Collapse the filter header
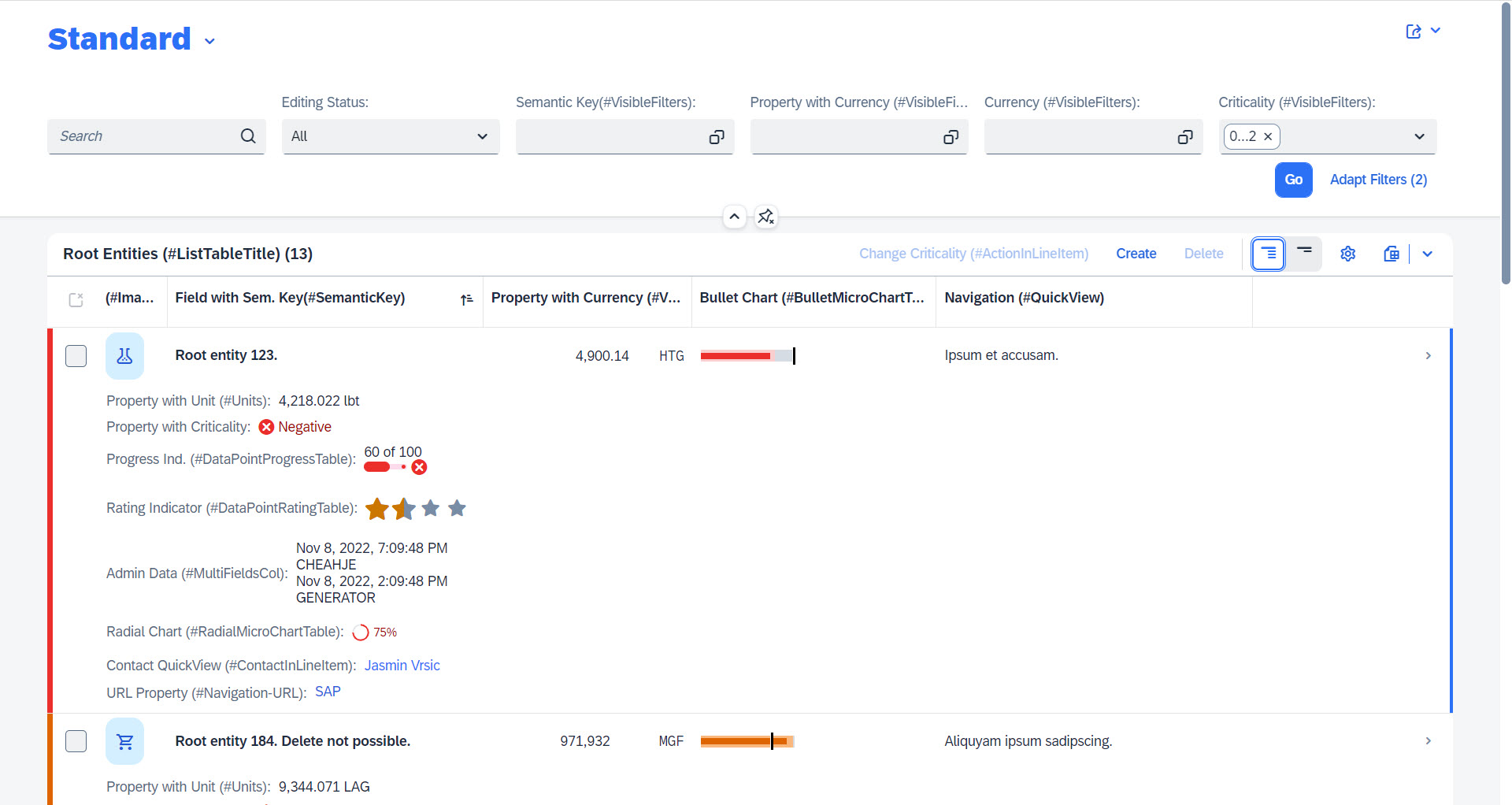The image size is (1512, 805). [x=734, y=217]
